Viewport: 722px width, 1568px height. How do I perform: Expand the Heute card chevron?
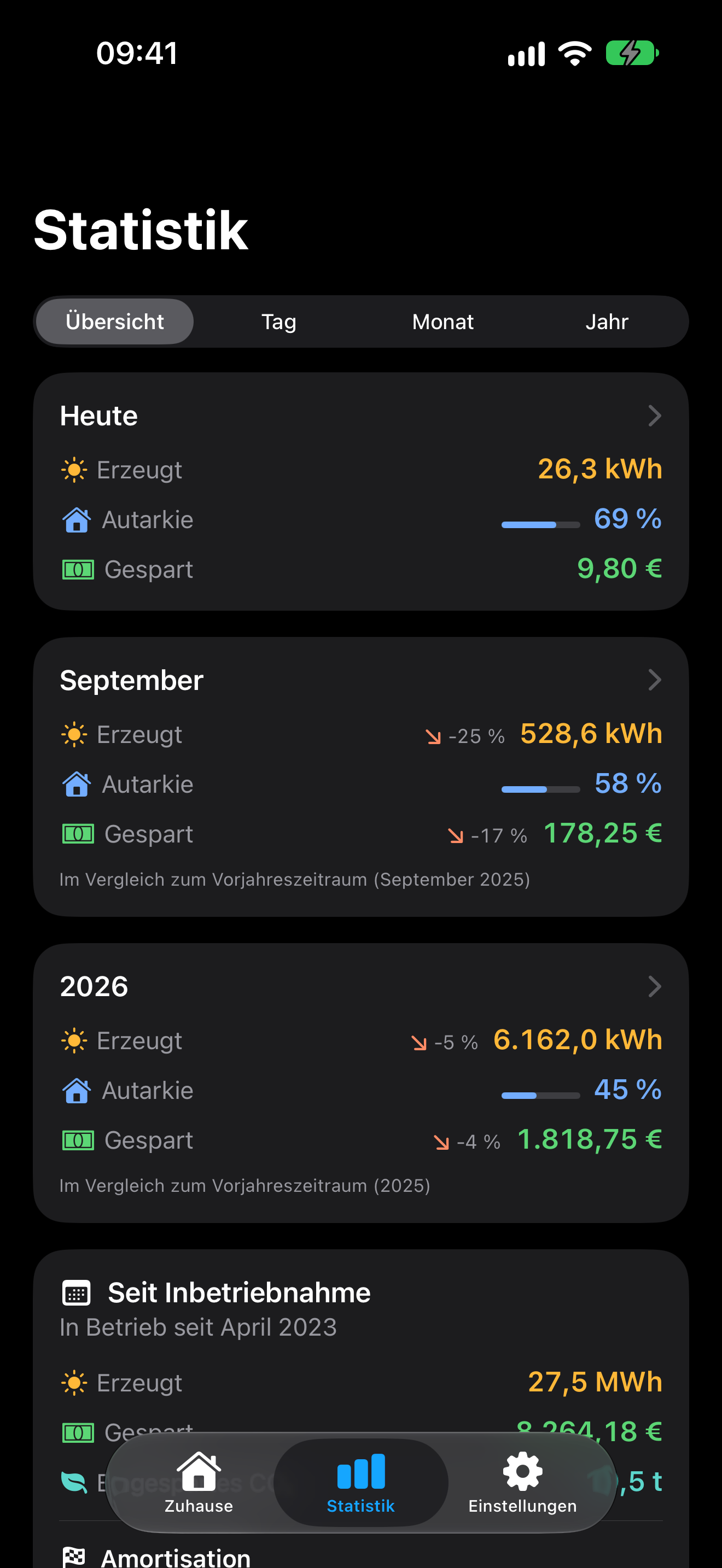[x=654, y=416]
